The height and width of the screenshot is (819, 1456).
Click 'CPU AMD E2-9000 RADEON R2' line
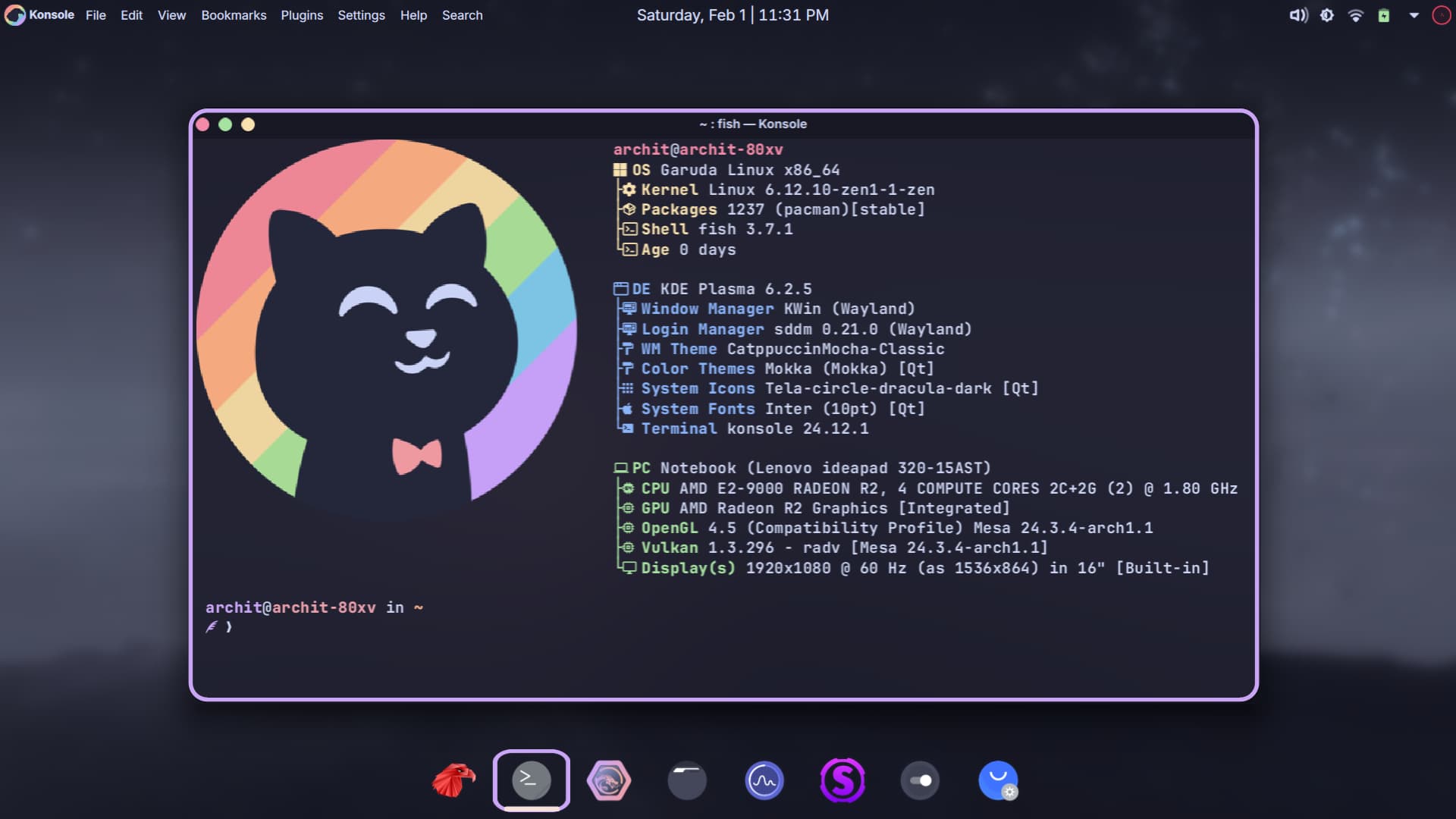click(929, 488)
